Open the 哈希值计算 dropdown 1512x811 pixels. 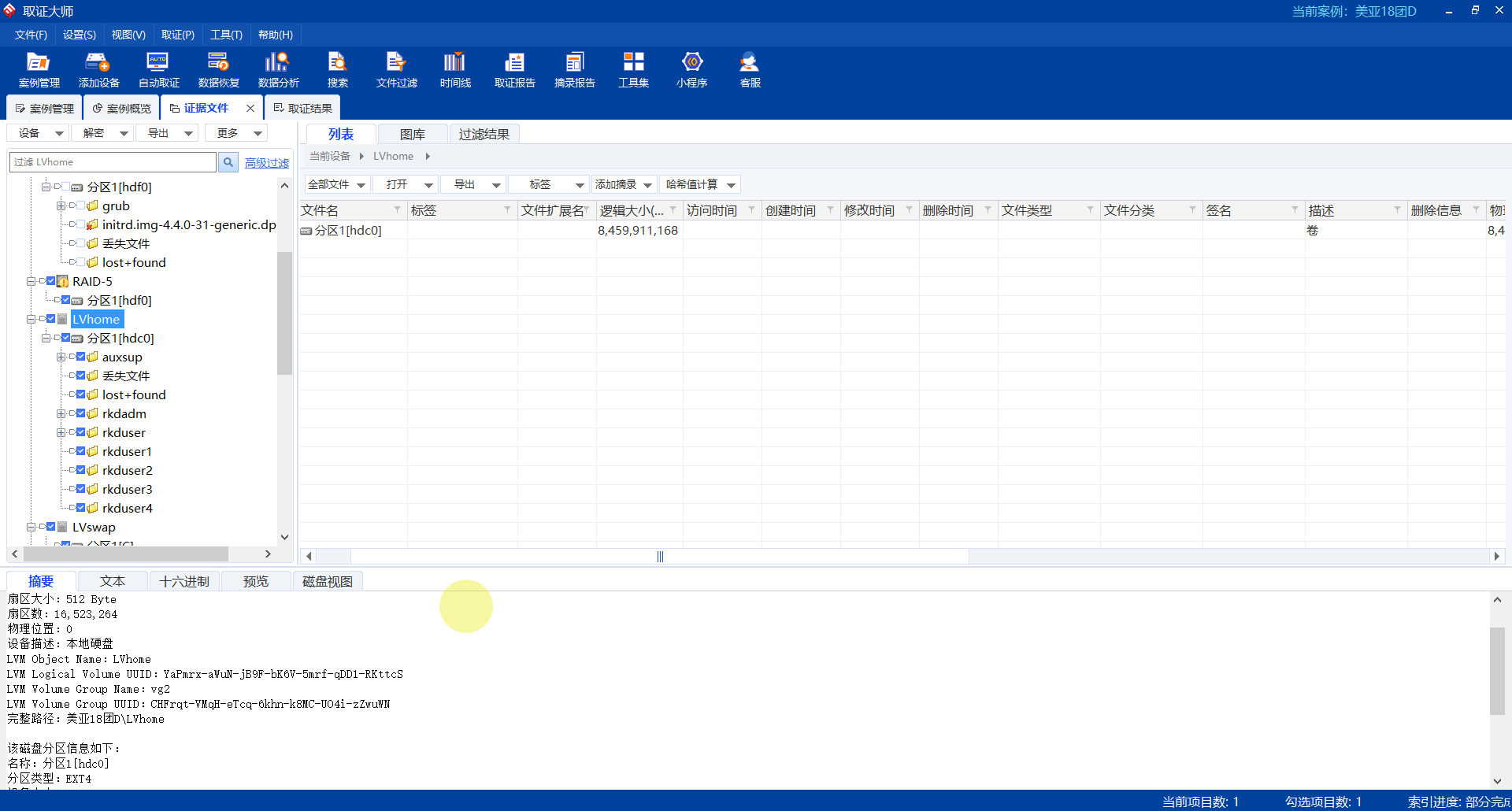(x=700, y=184)
